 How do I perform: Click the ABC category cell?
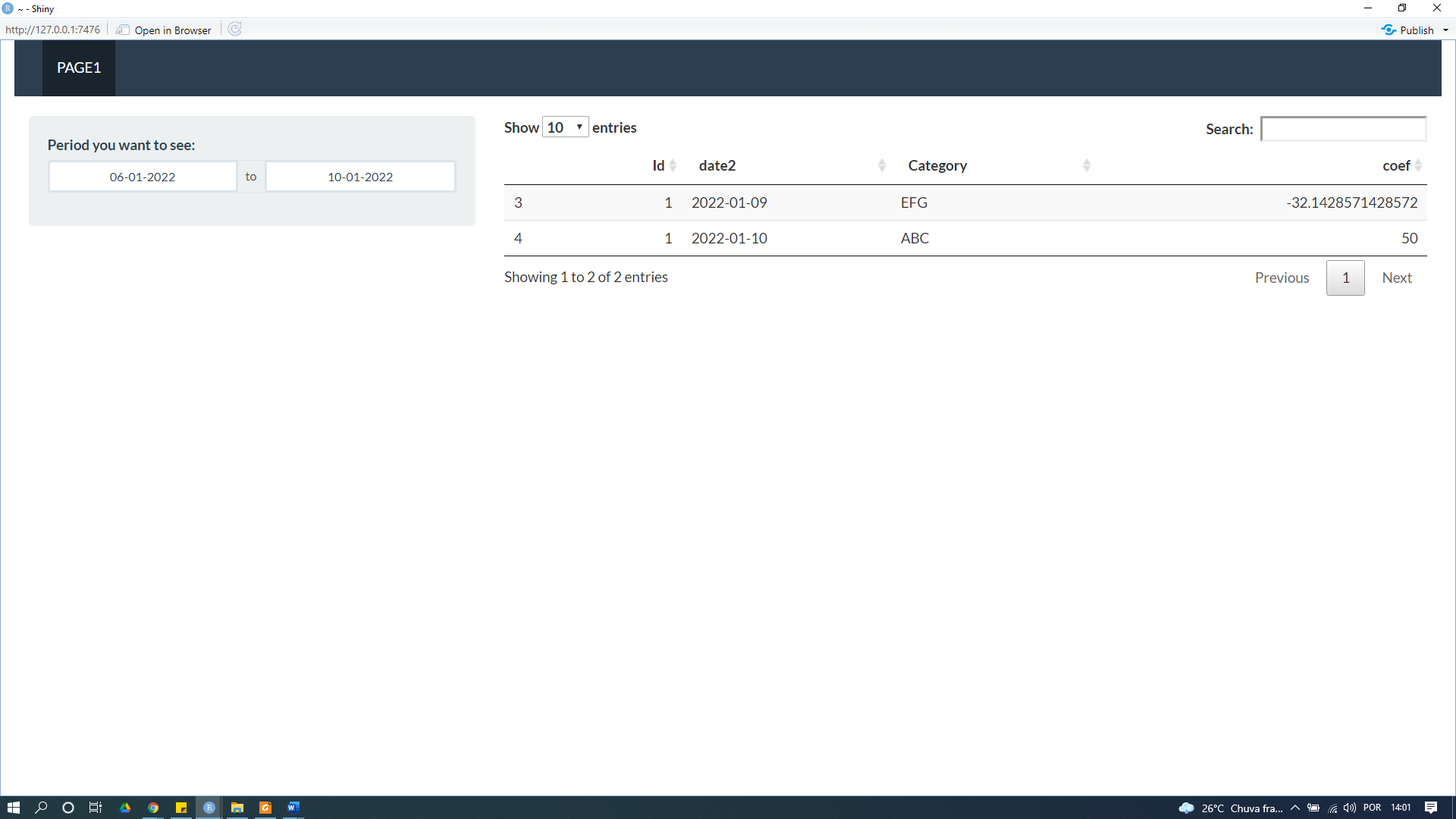pos(915,238)
